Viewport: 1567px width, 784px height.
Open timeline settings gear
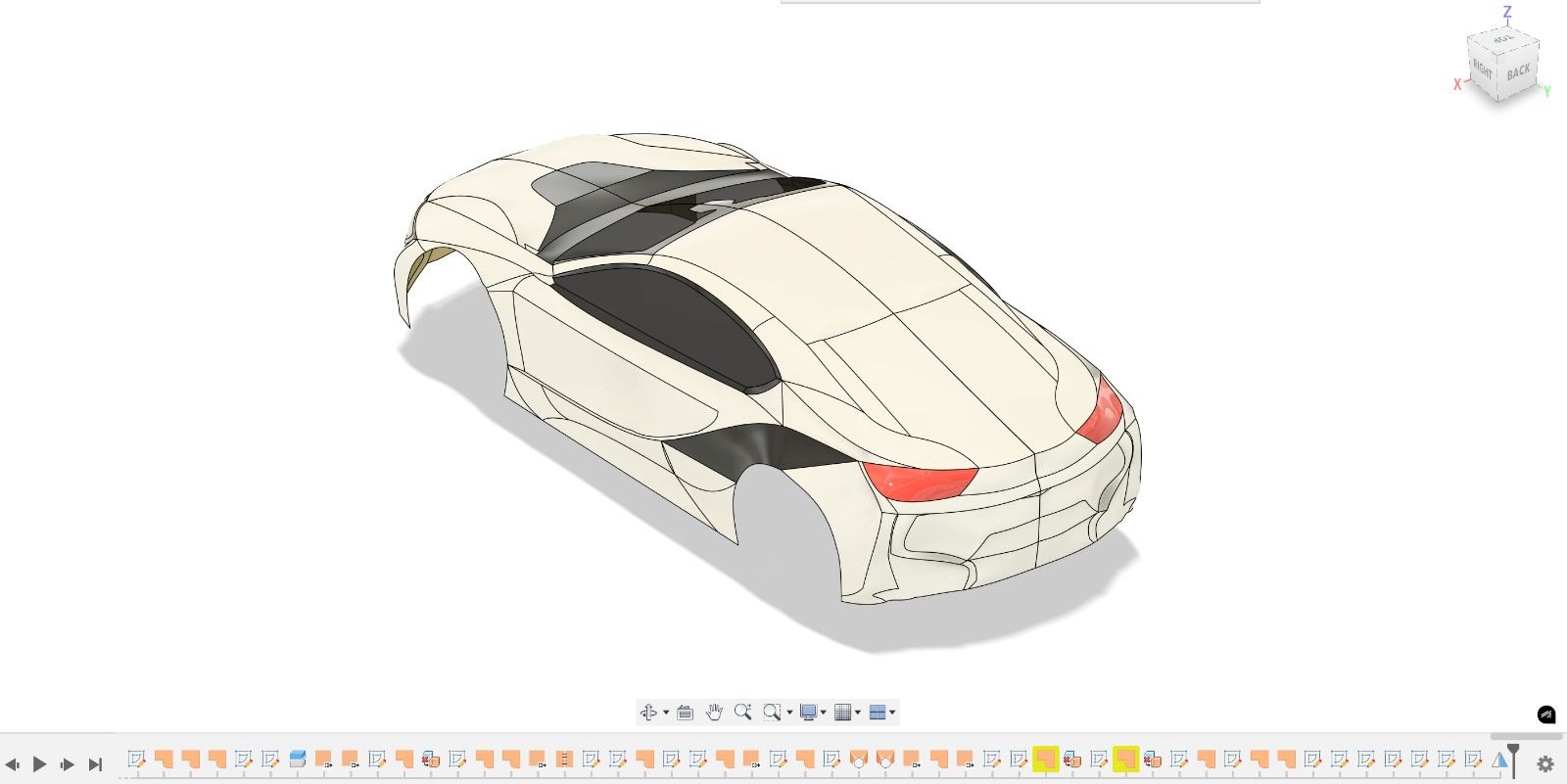point(1545,763)
